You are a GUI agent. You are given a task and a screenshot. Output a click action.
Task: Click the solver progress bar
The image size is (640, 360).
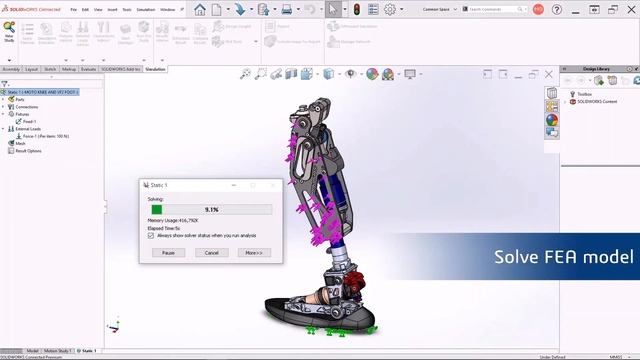click(x=211, y=209)
